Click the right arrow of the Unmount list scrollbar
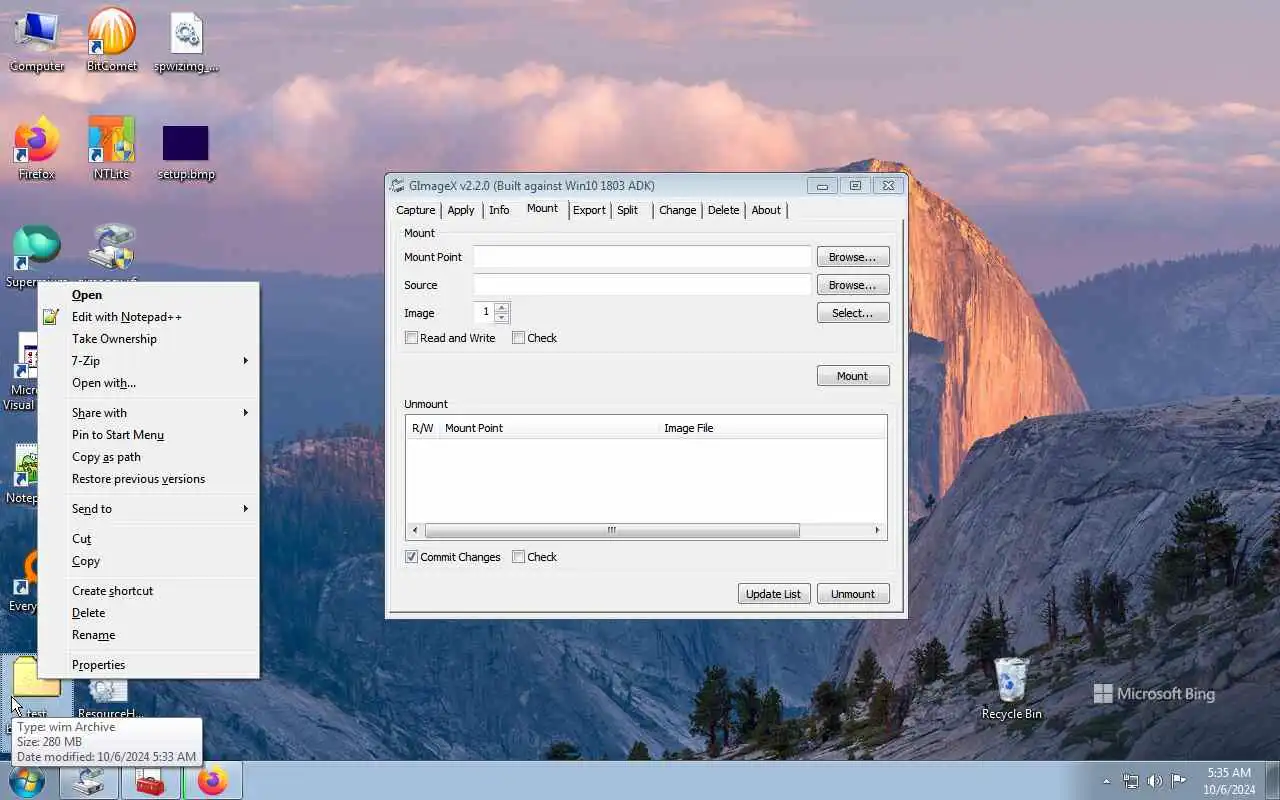Image resolution: width=1280 pixels, height=800 pixels. coord(877,530)
